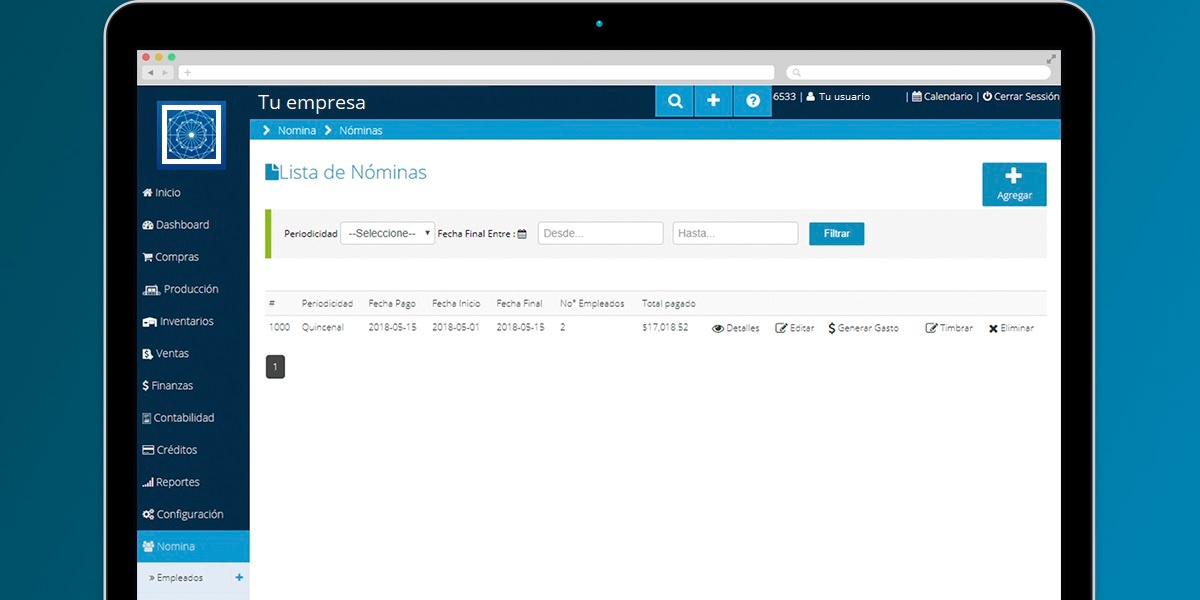The width and height of the screenshot is (1200, 600).
Task: Open the Empleados submenu item
Action: 177,578
